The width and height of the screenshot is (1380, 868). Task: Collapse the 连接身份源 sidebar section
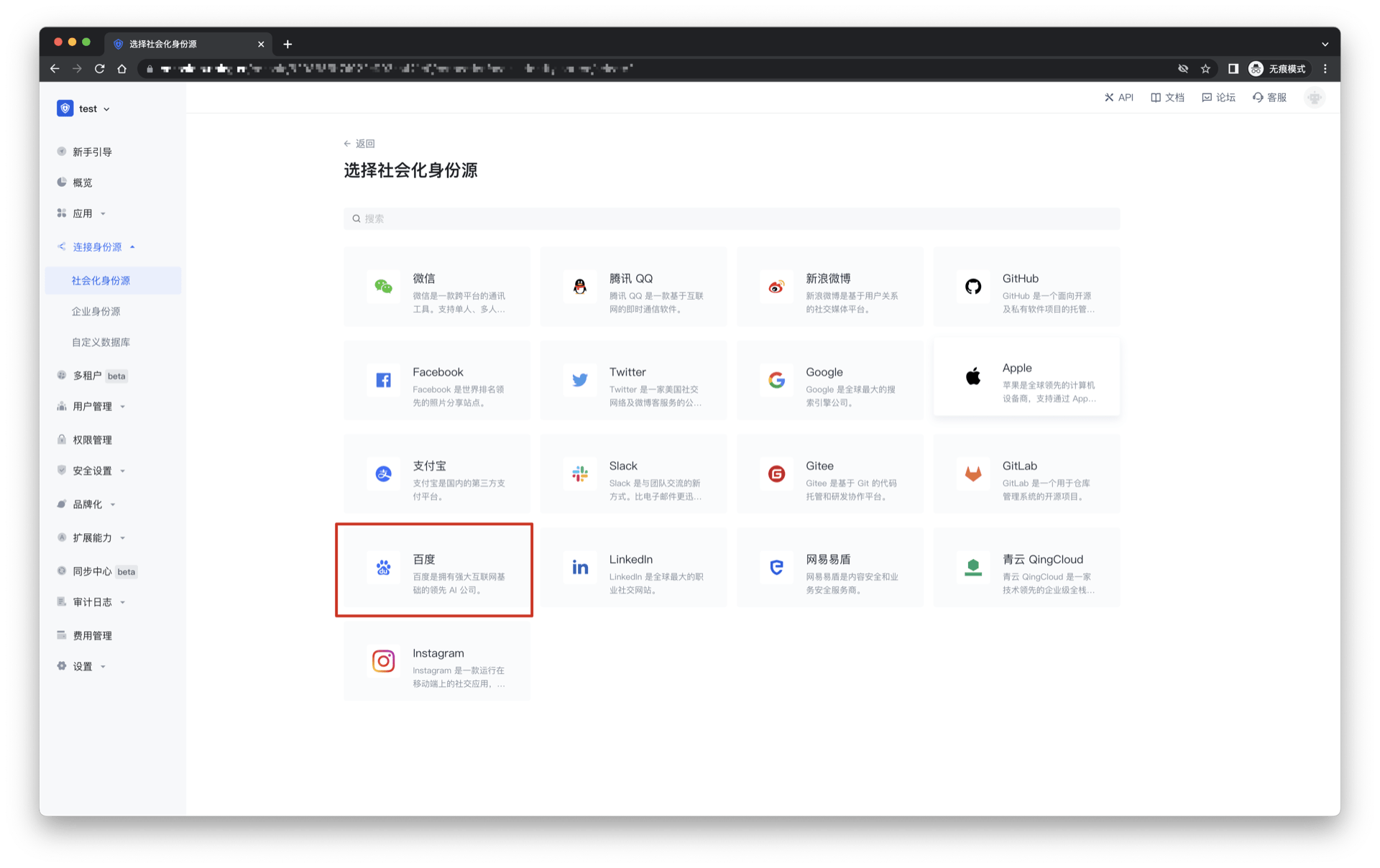[97, 247]
